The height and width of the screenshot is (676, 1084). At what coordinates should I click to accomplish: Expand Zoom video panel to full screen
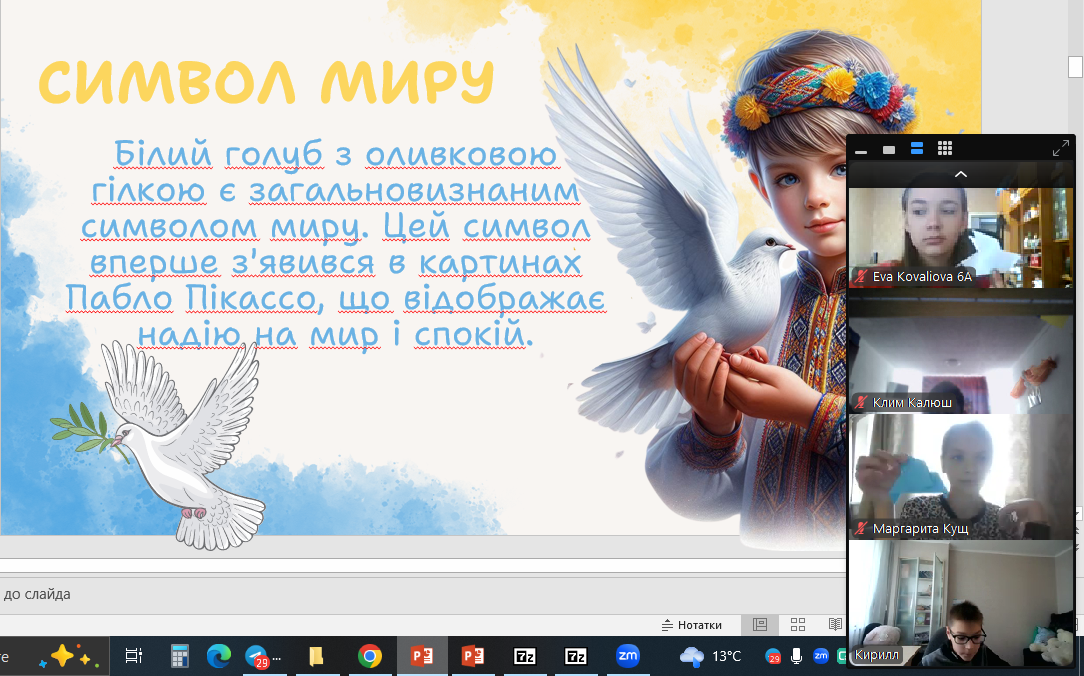1061,149
